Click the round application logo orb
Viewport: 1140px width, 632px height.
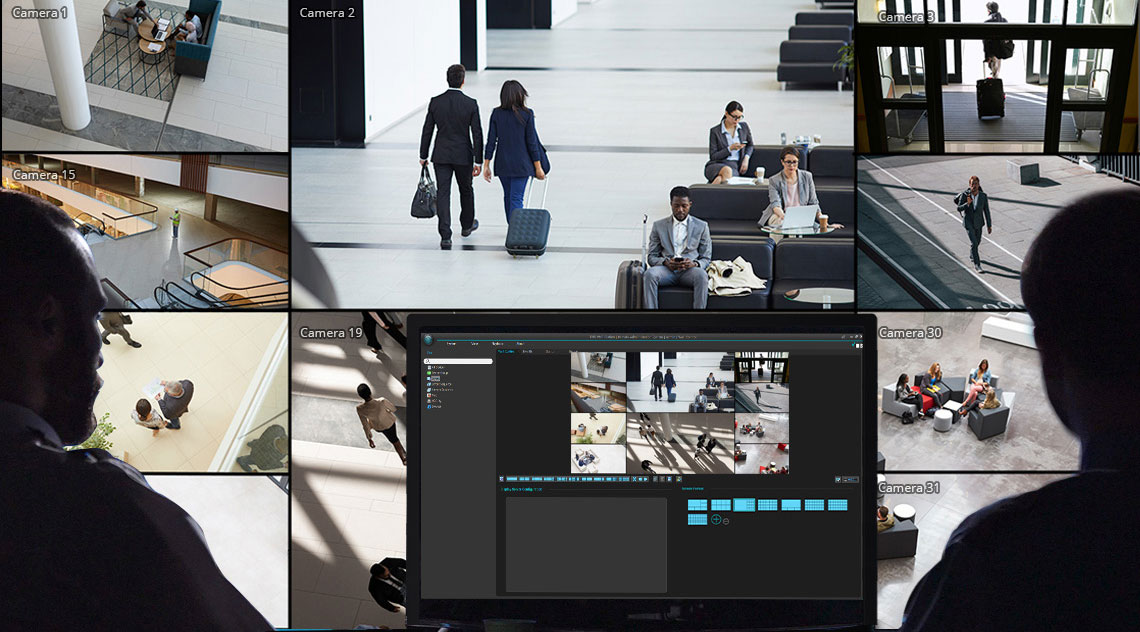429,341
